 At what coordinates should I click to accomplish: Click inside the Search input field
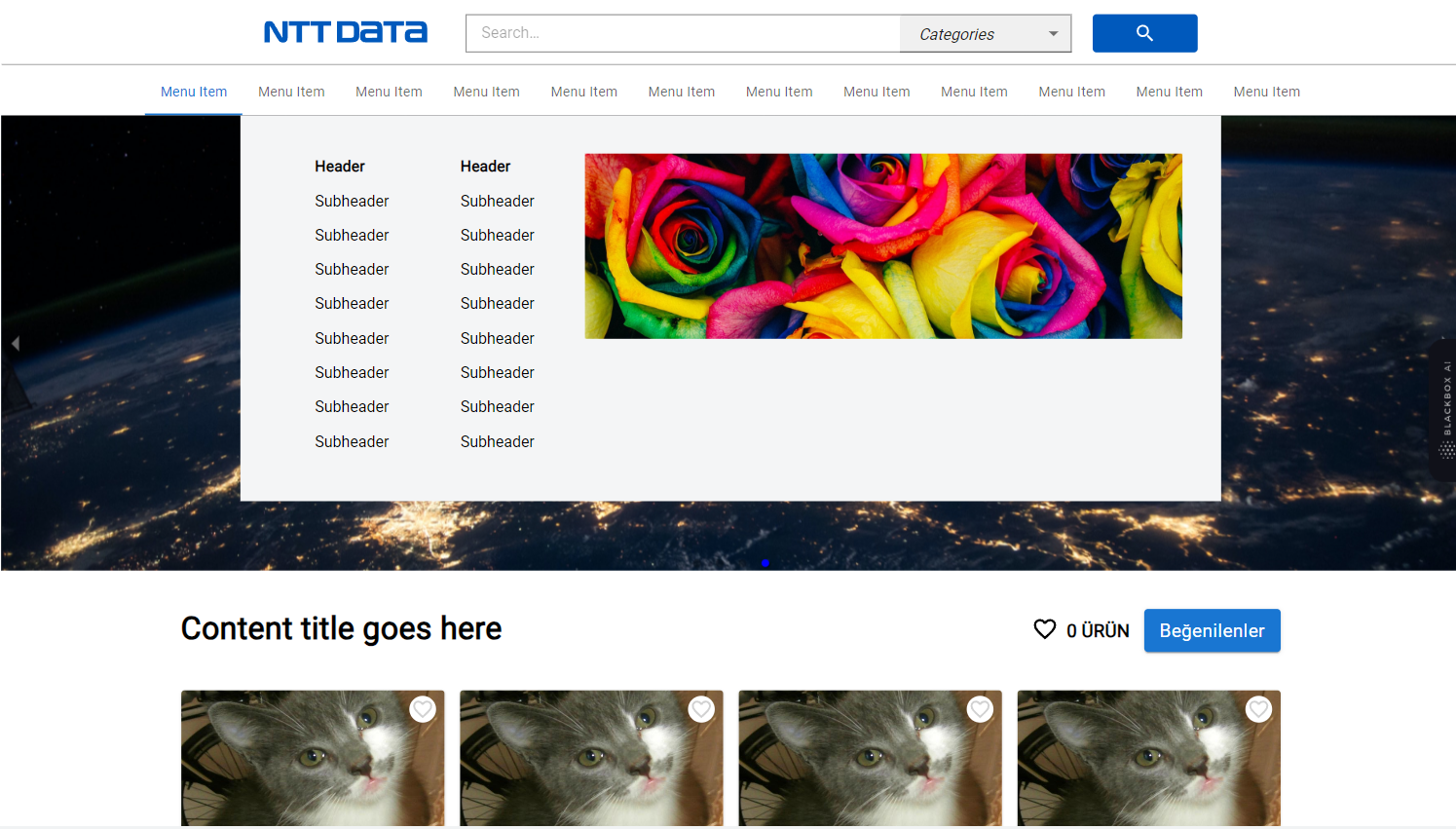(x=682, y=32)
